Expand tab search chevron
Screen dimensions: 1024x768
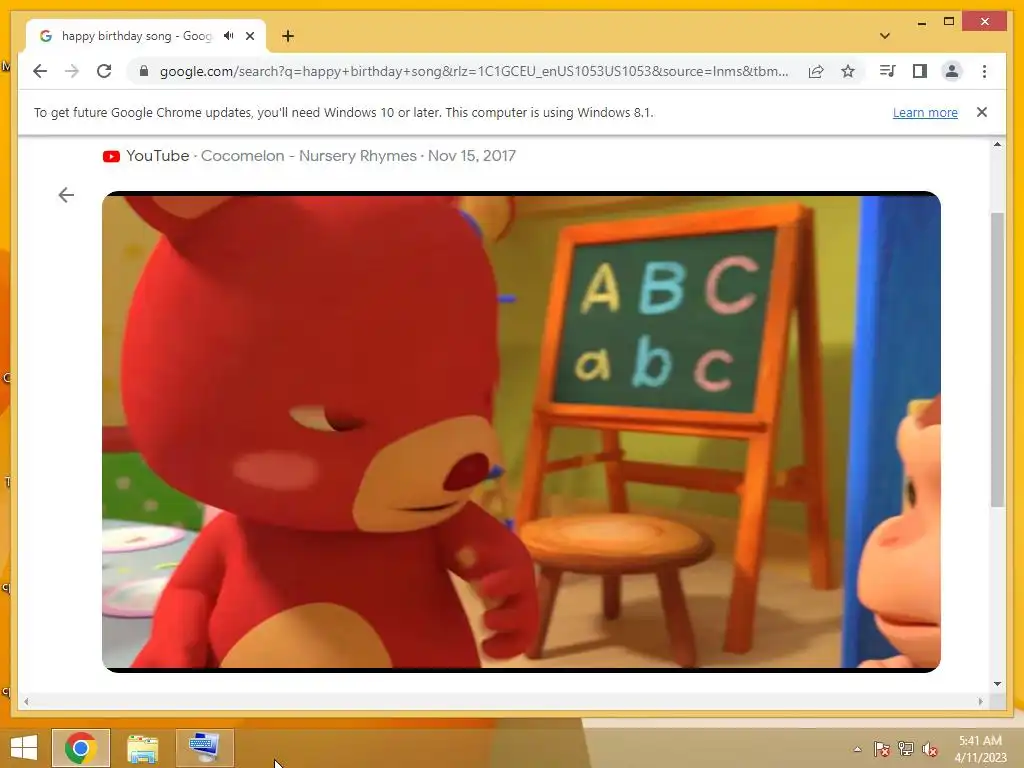(x=885, y=36)
